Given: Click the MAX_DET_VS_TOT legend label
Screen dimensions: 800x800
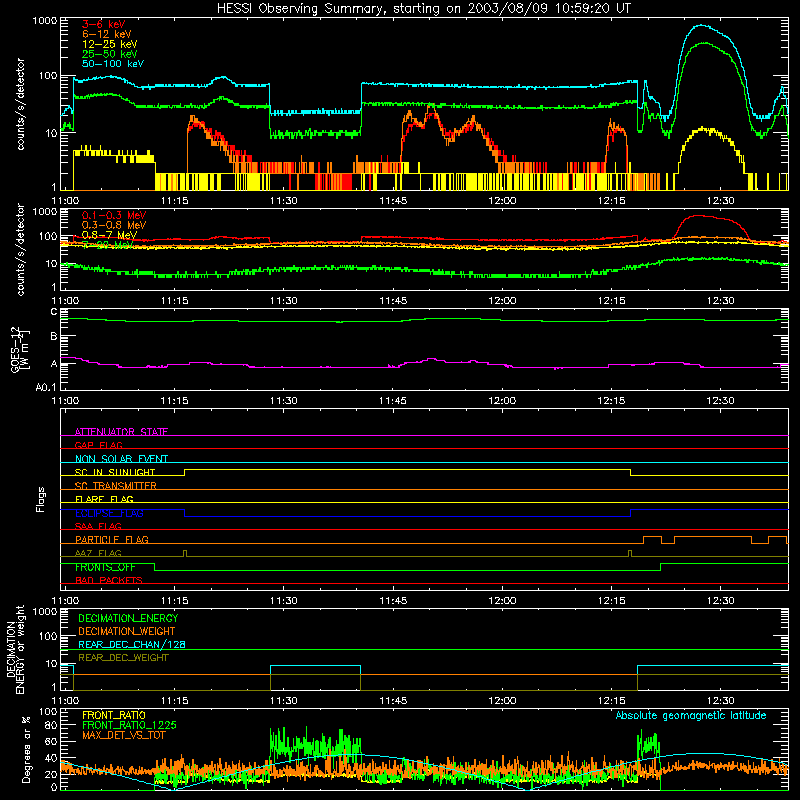Looking at the screenshot, I should (x=123, y=735).
